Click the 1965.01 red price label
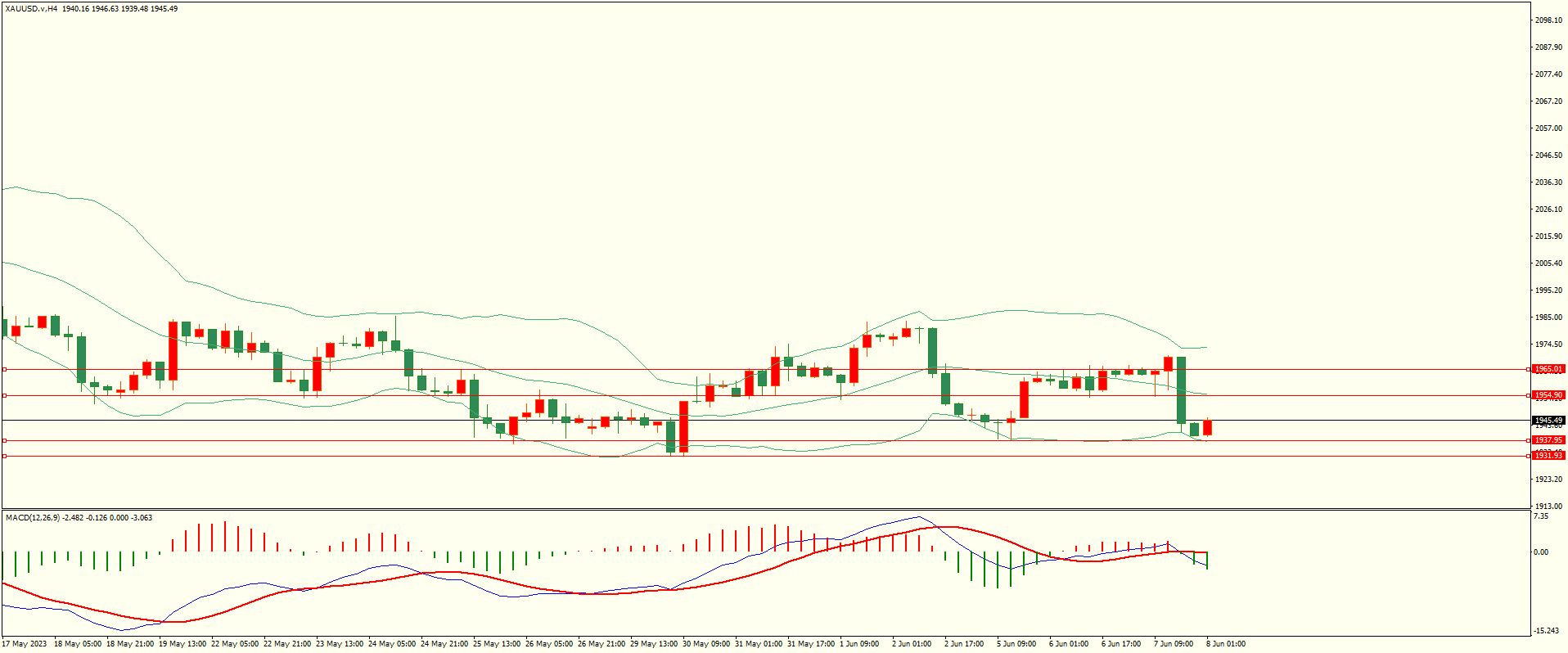1568x653 pixels. coord(1548,369)
